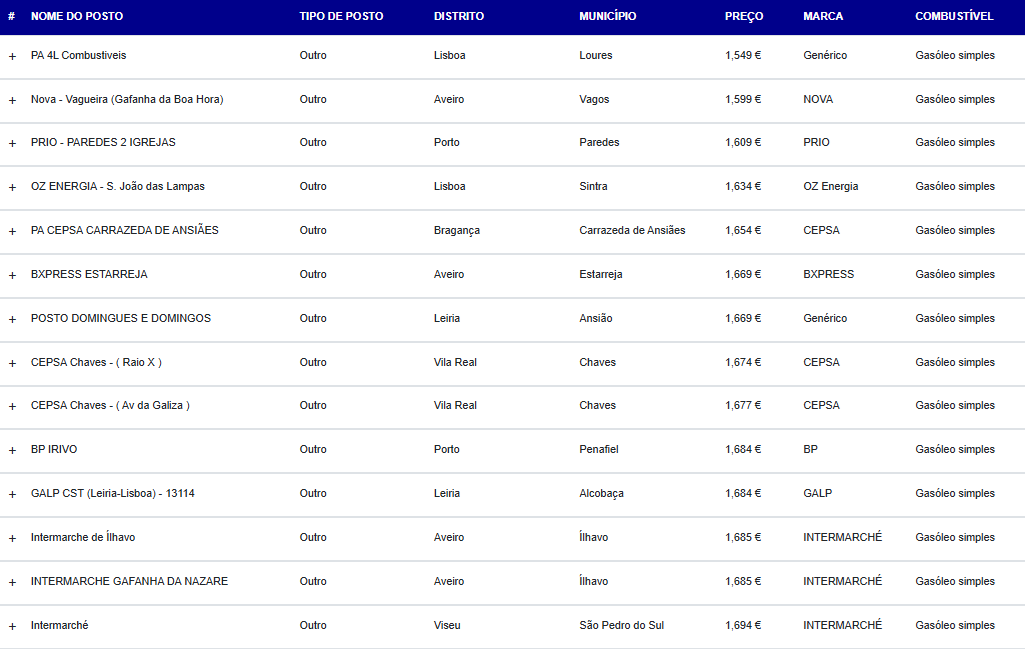Expand PRIO - PAREDES 2 IGREJAS row
The image size is (1025, 649).
pyautogui.click(x=12, y=143)
